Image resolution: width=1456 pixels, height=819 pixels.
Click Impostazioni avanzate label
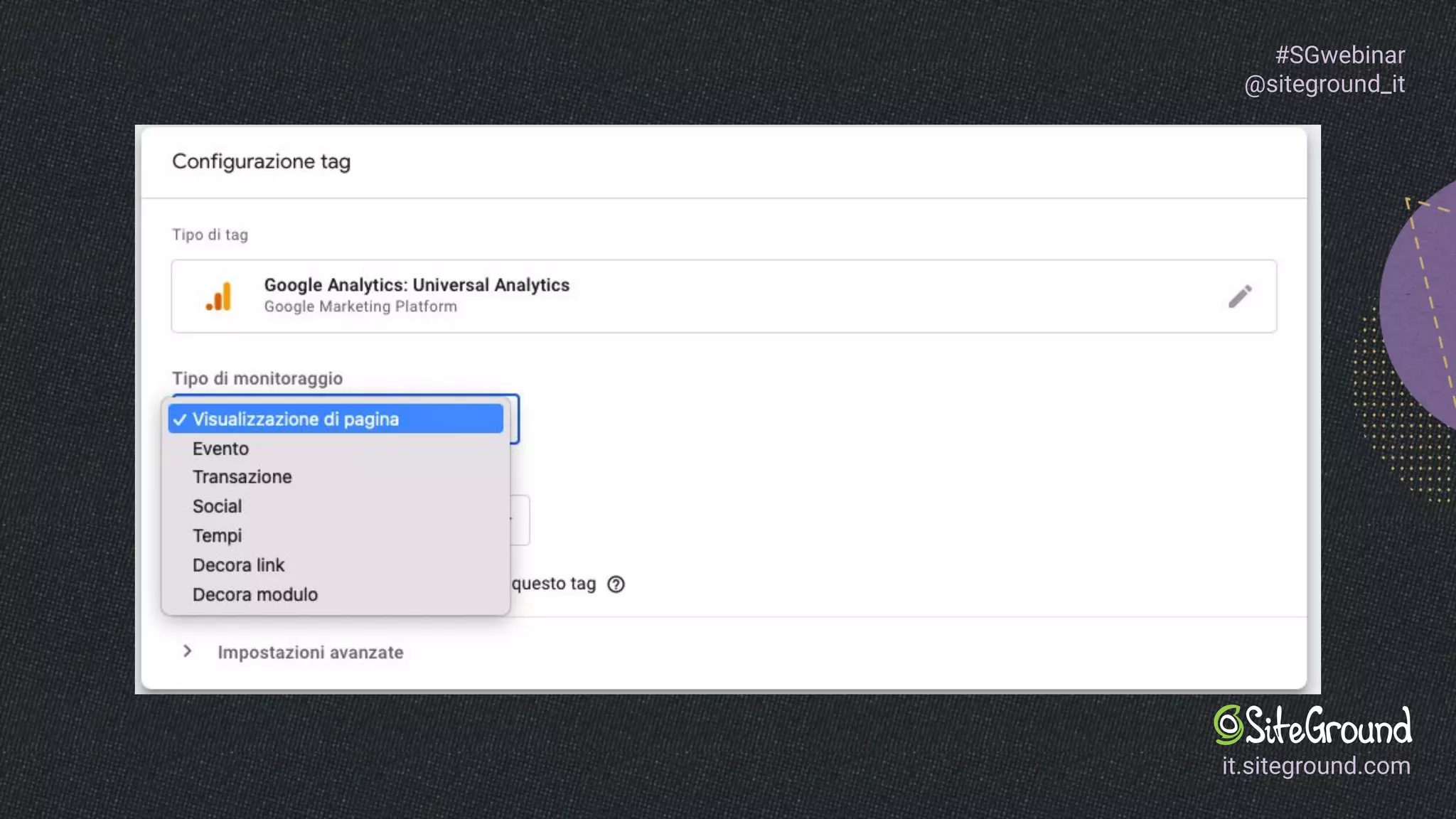[311, 653]
